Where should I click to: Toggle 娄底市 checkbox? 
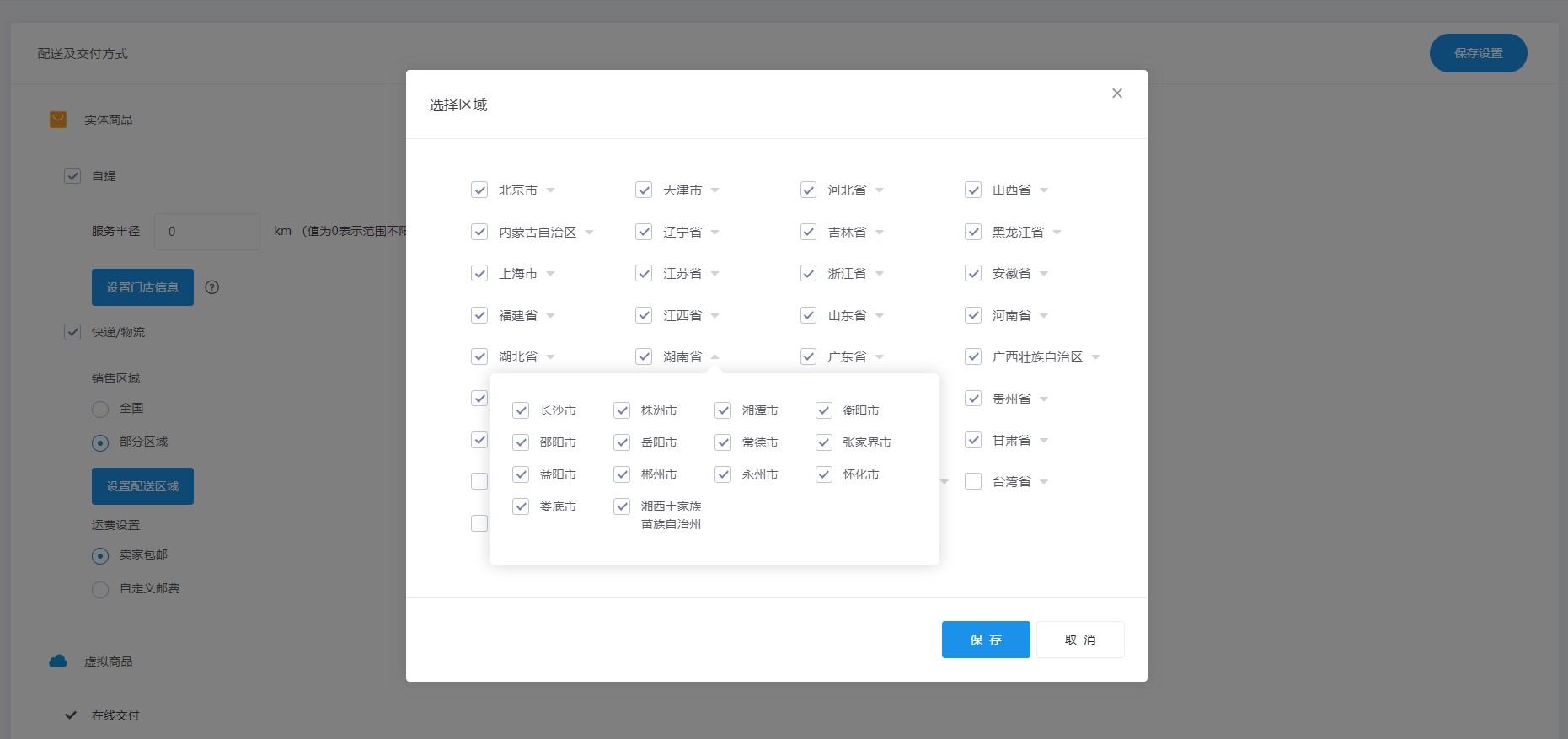point(521,506)
